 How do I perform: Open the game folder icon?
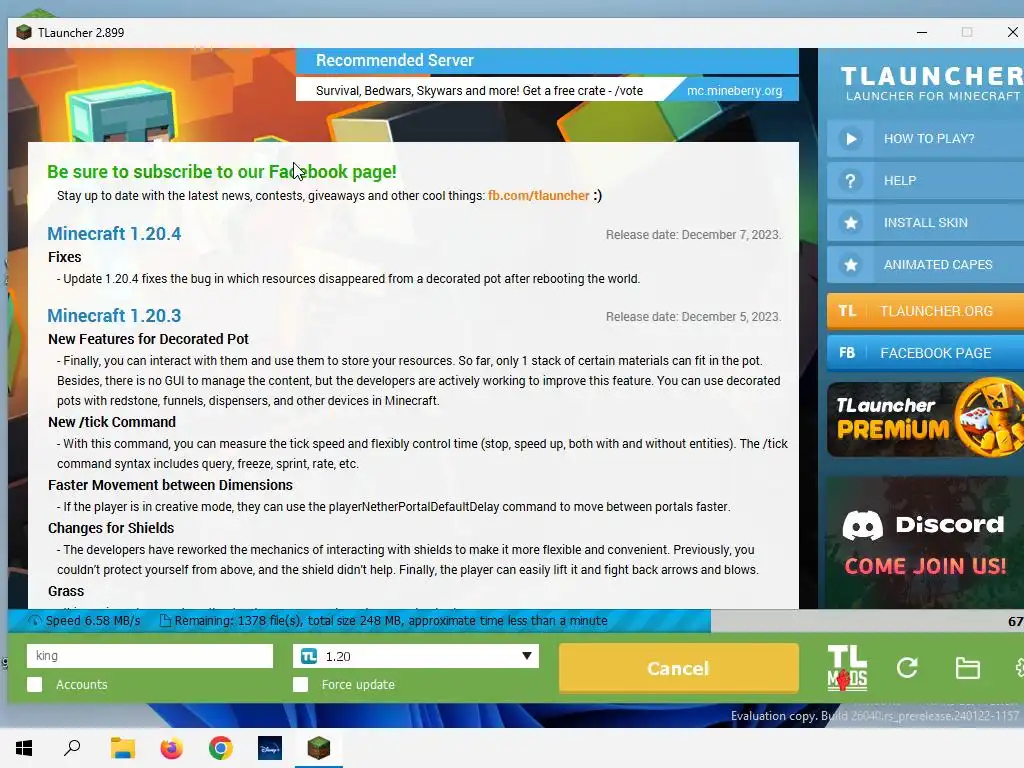(967, 668)
